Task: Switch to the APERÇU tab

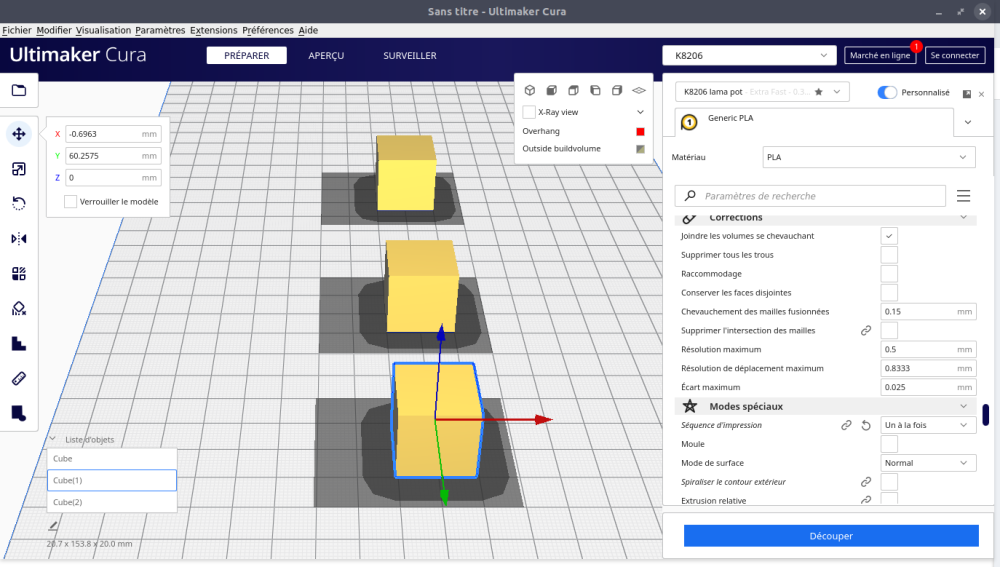Action: (x=326, y=55)
